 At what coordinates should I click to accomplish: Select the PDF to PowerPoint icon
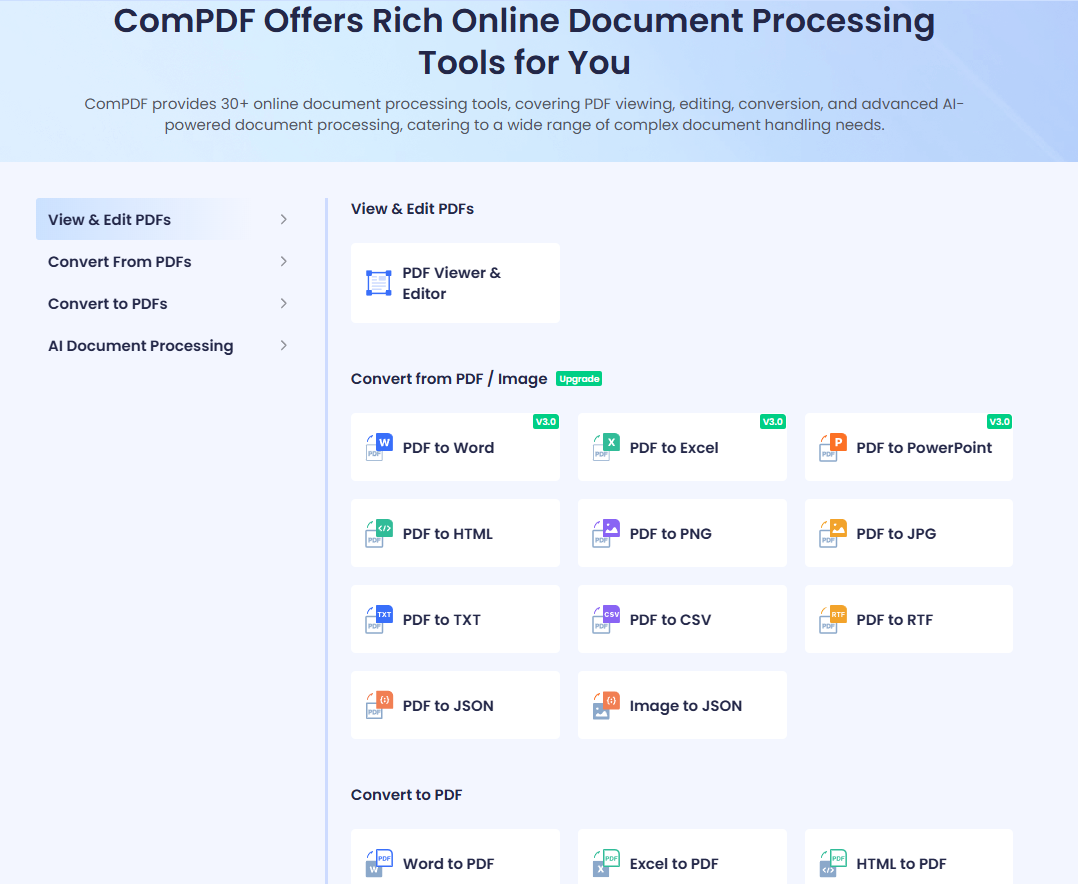pyautogui.click(x=831, y=447)
